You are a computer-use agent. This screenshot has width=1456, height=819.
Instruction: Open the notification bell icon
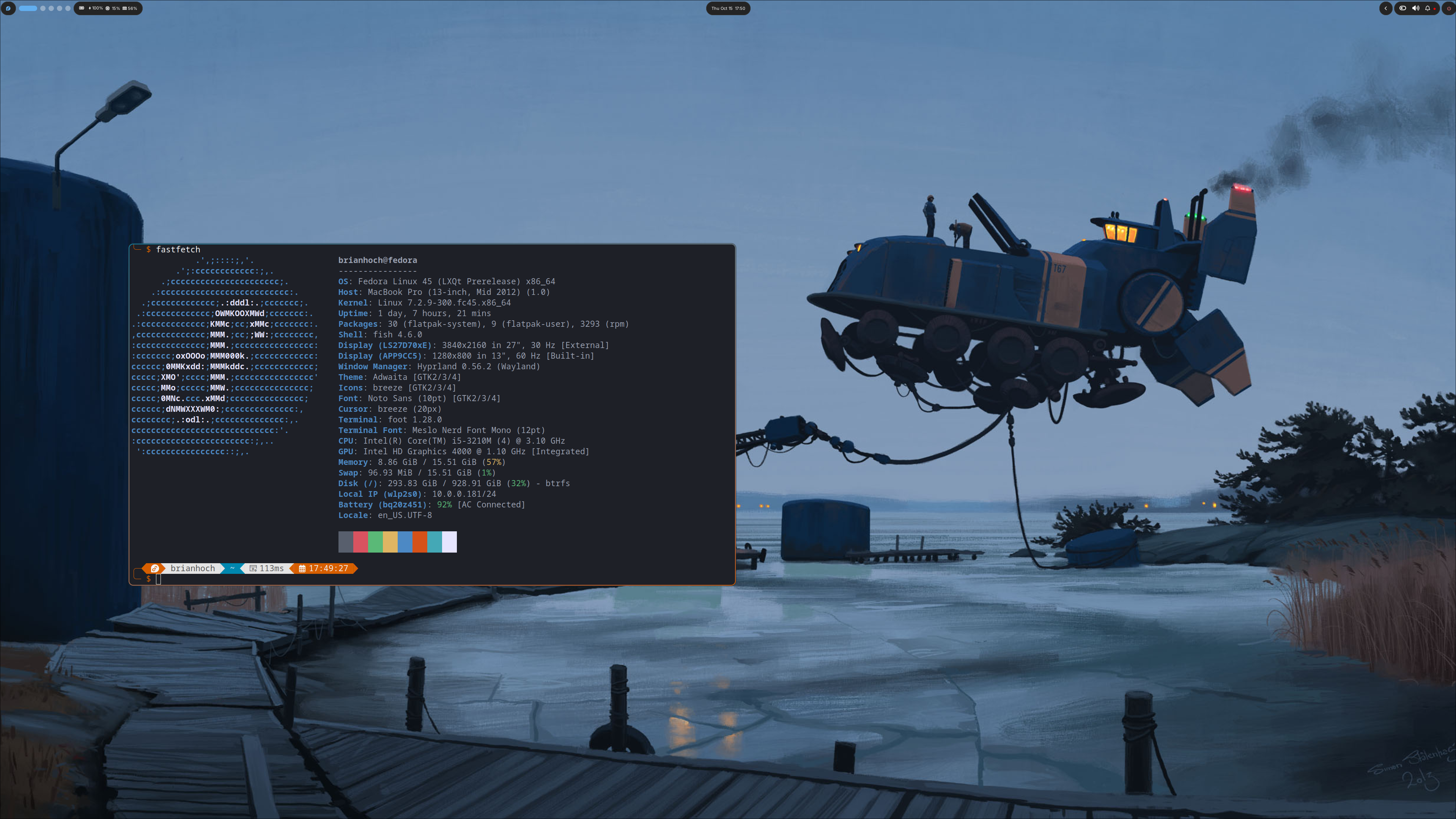coord(1427,8)
